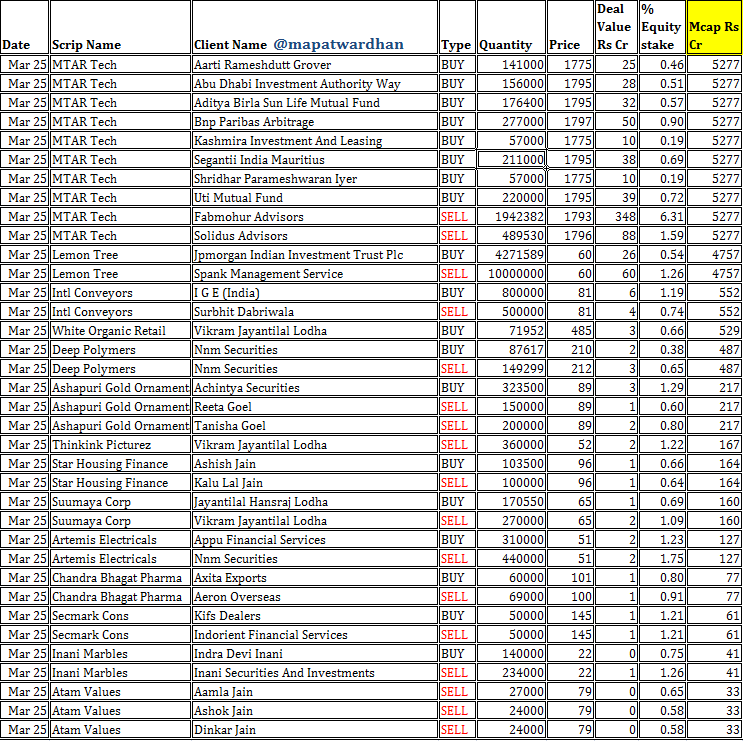
Task: Select quantity 10000000 cell
Action: (511, 273)
